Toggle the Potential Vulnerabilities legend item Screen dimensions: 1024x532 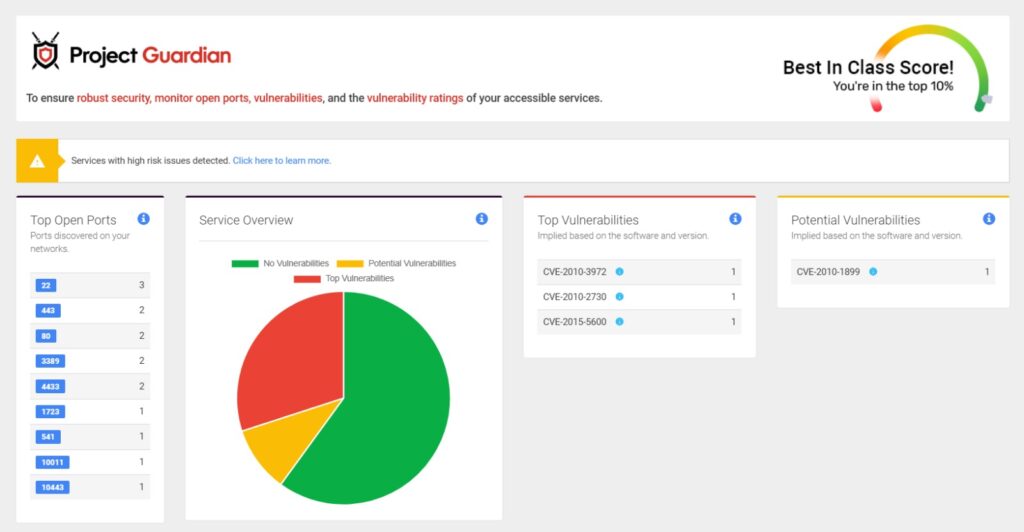[x=396, y=264]
